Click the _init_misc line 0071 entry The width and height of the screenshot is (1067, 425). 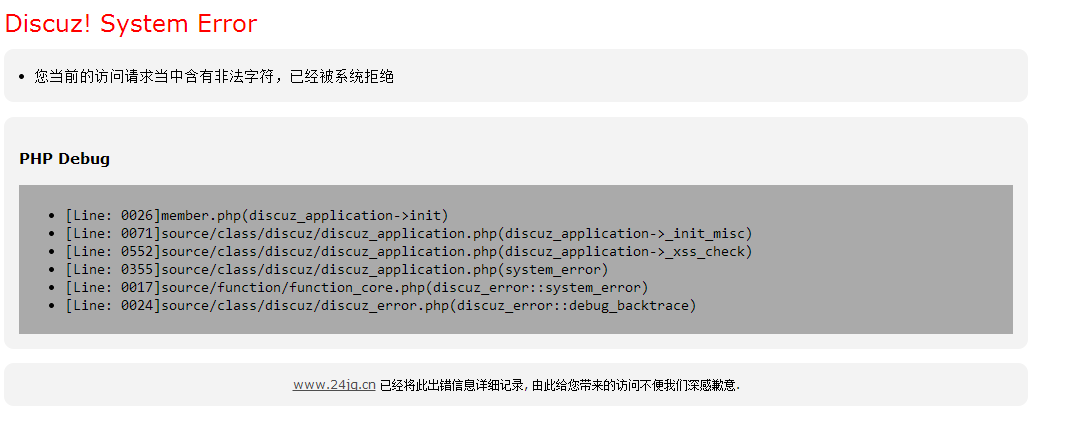coord(409,233)
